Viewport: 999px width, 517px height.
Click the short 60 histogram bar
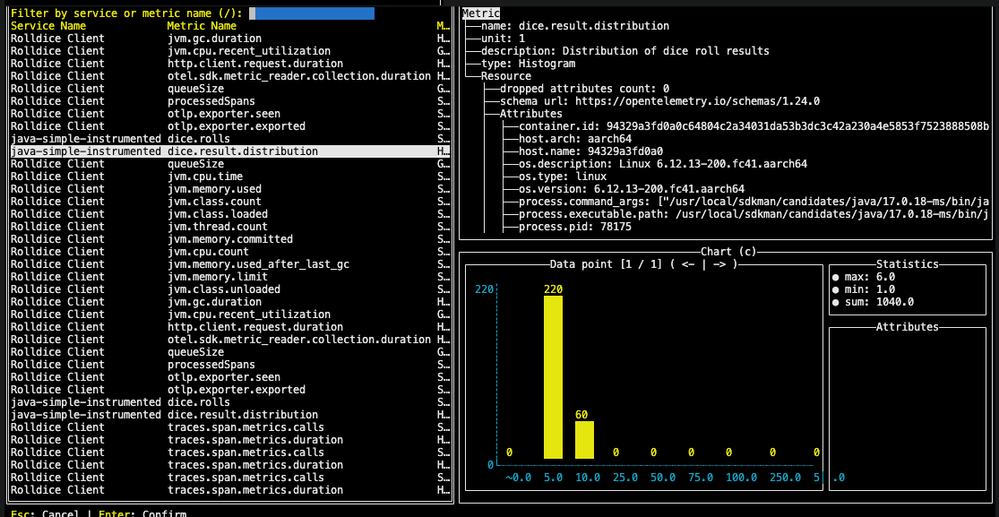coord(584,440)
